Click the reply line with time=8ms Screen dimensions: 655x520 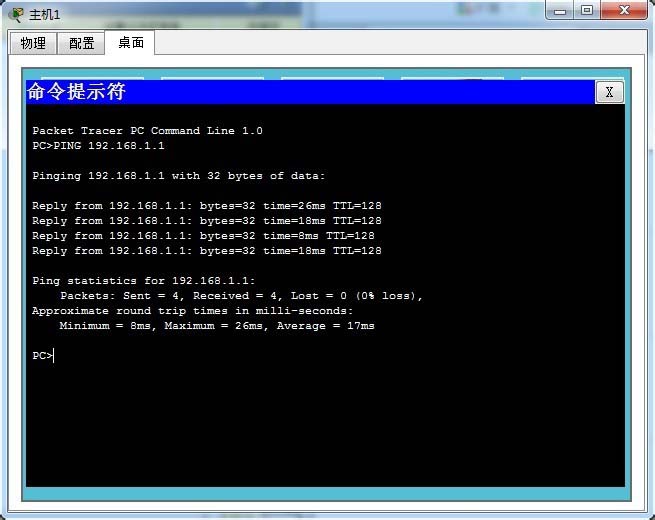point(203,236)
